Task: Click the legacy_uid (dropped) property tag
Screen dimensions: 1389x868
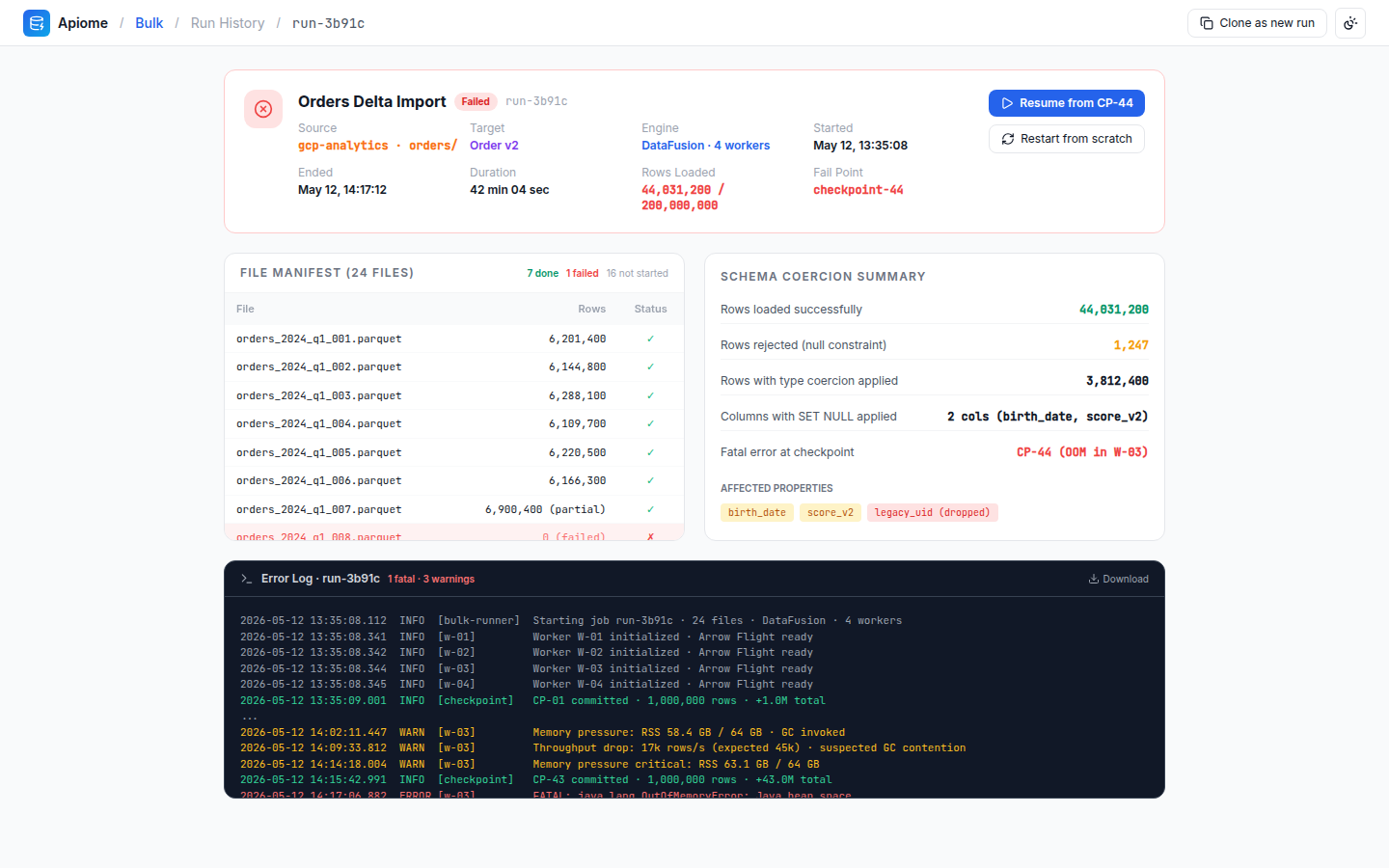Action: (933, 512)
